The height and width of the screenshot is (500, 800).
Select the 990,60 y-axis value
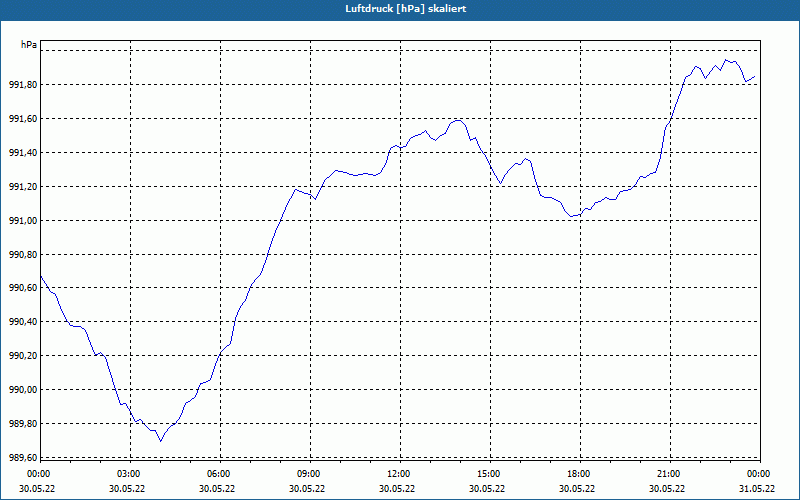[x=23, y=288]
